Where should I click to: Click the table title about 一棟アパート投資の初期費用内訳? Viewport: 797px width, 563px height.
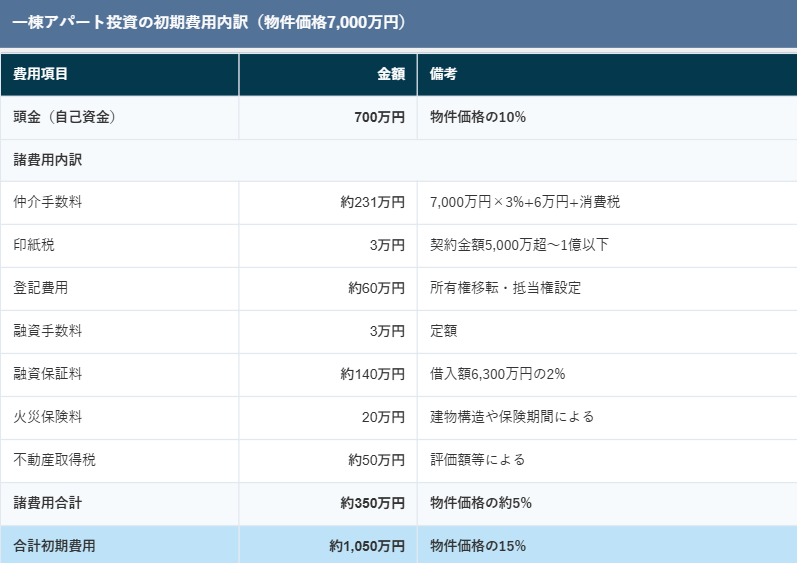210,22
